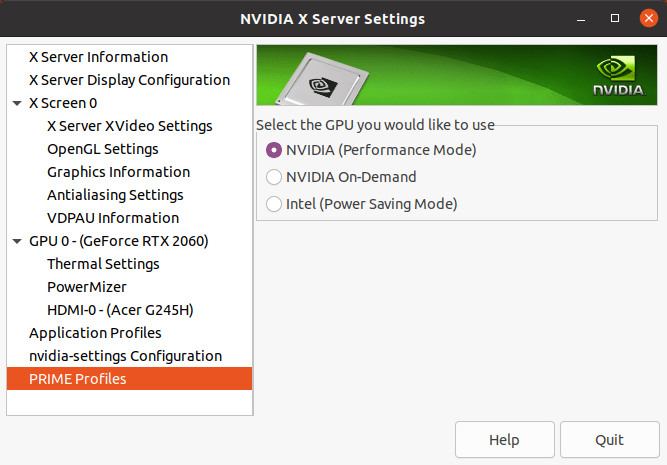667x465 pixels.
Task: Choose NVIDIA On-Demand GPU option
Action: pyautogui.click(x=274, y=177)
